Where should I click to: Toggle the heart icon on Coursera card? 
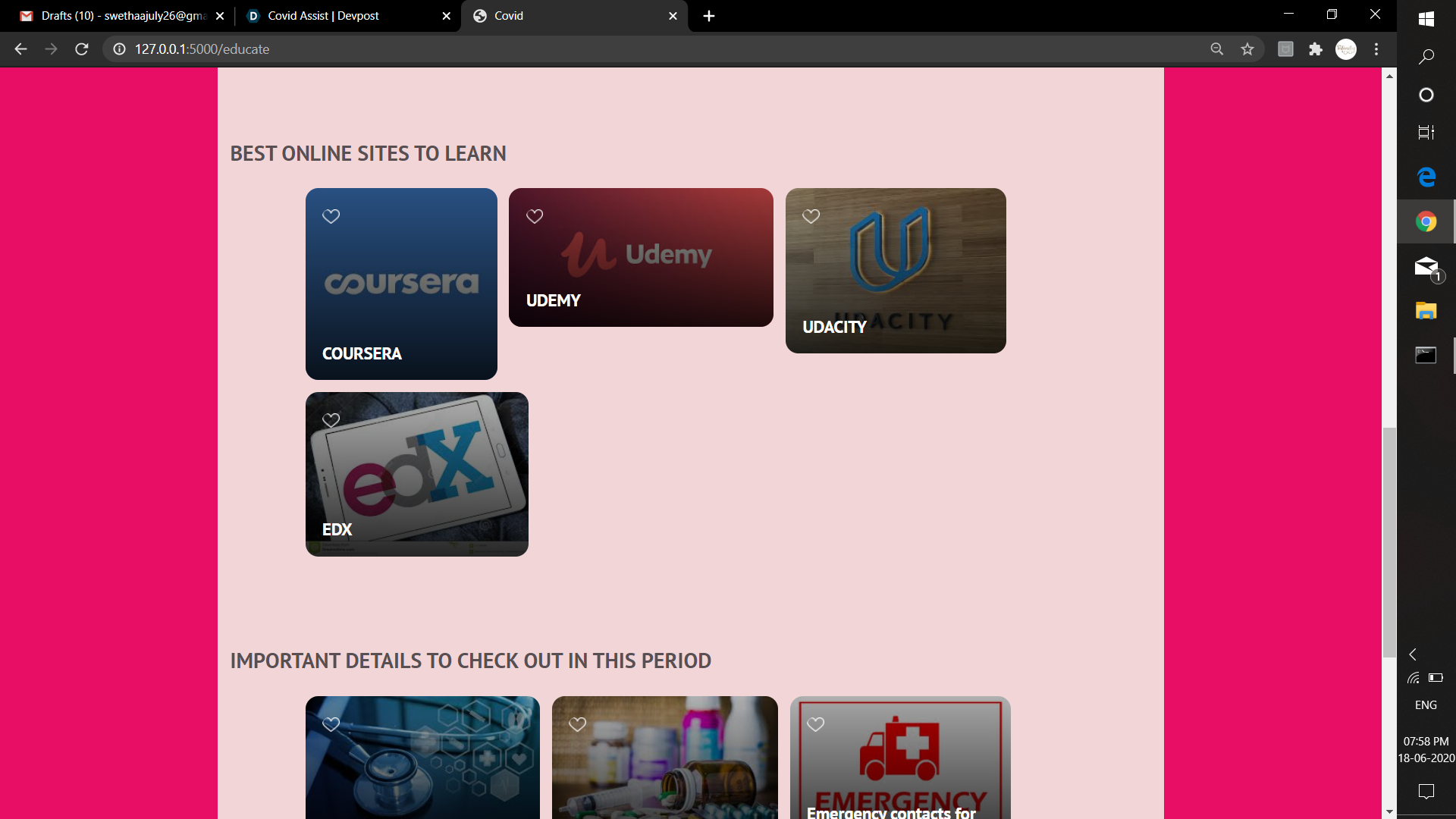pyautogui.click(x=331, y=216)
